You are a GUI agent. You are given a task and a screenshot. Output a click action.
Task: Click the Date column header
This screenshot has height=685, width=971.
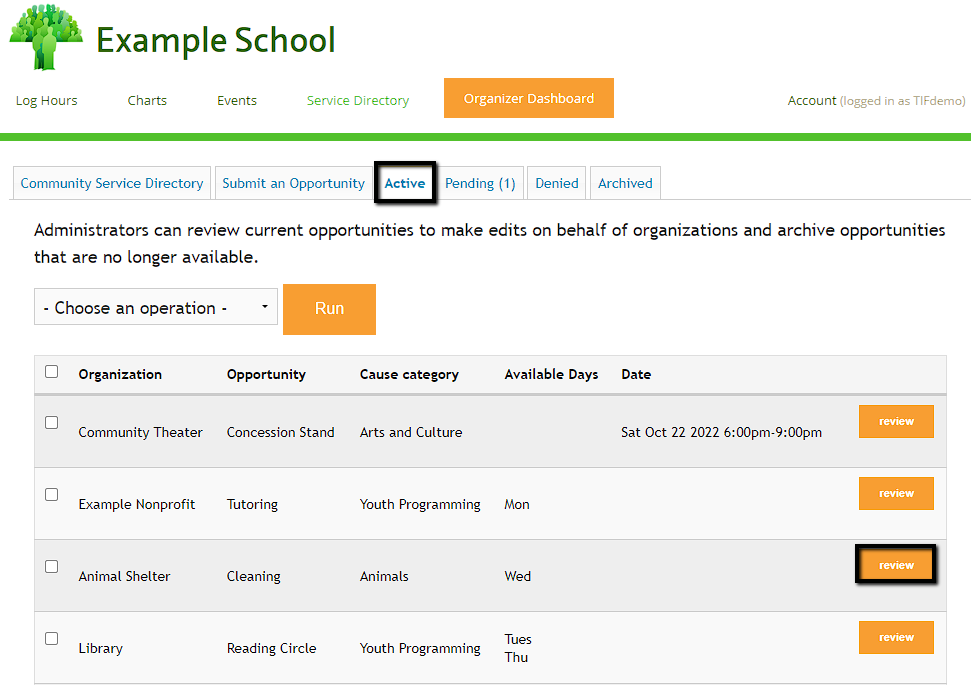click(636, 374)
